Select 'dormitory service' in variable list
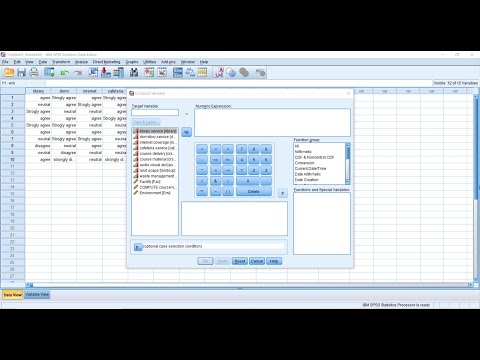The height and width of the screenshot is (360, 480). 155,137
